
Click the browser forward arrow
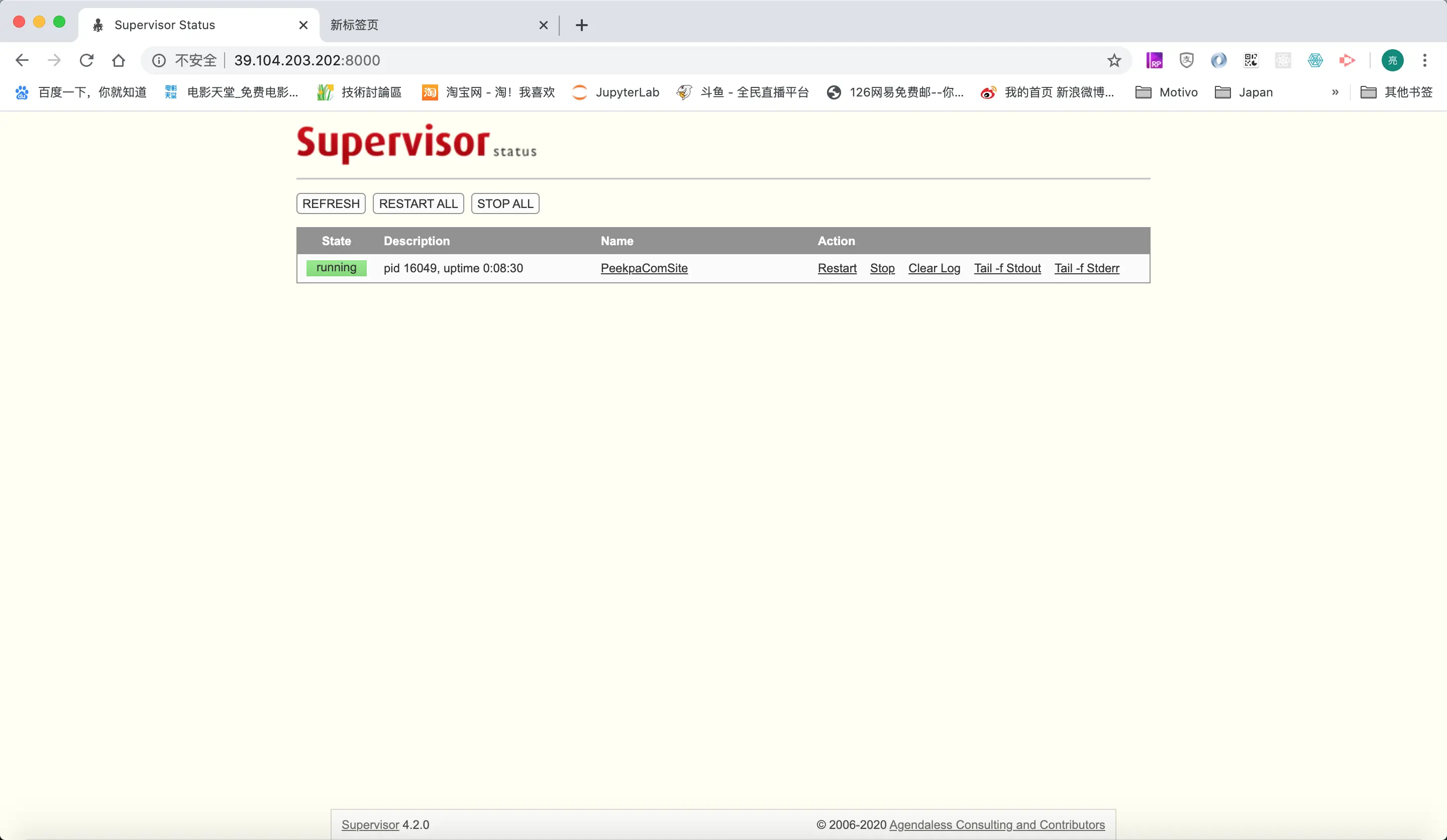[54, 60]
